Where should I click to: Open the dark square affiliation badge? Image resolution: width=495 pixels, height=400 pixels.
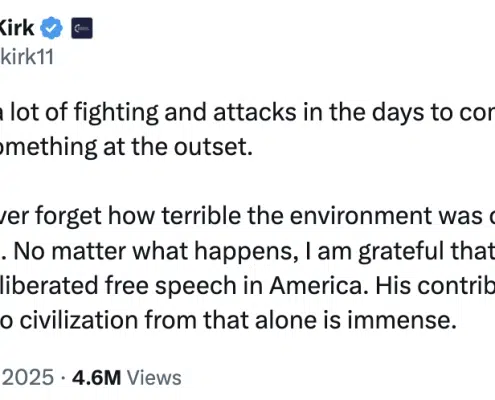(x=82, y=28)
